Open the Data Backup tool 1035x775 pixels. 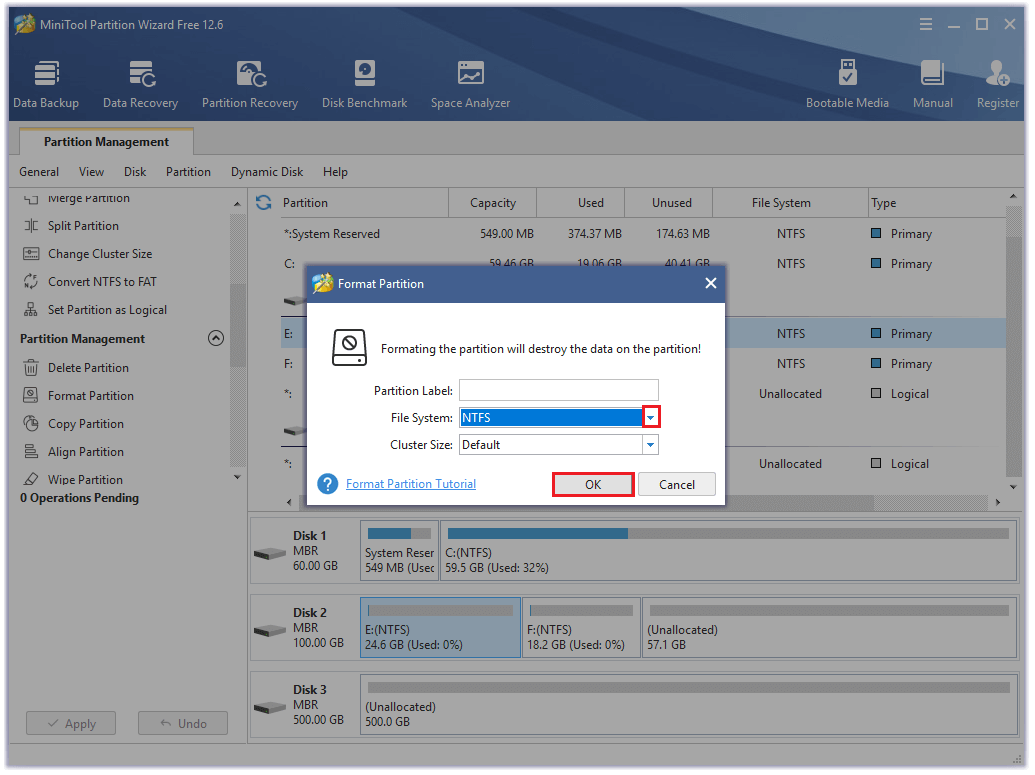[x=46, y=83]
